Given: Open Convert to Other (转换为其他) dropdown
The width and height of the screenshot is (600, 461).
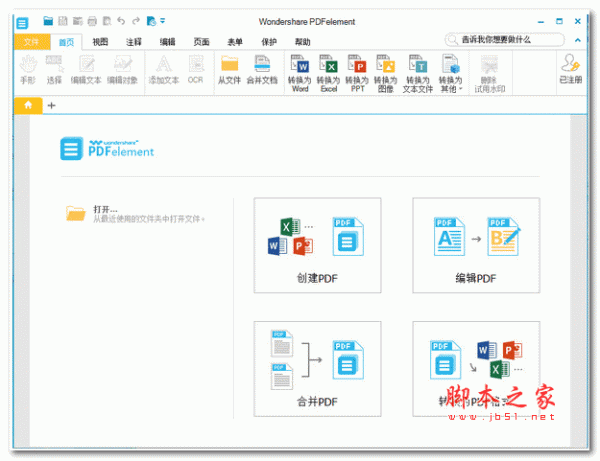Looking at the screenshot, I should click(x=450, y=73).
